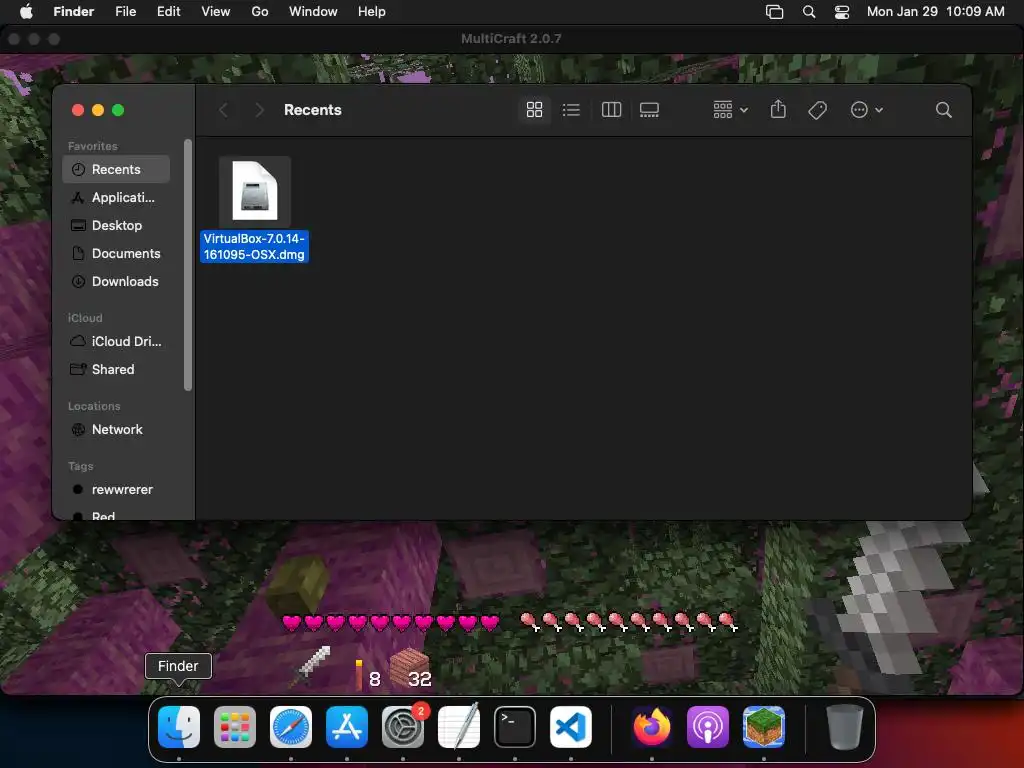Image resolution: width=1024 pixels, height=768 pixels.
Task: Open the Apple menu
Action: tap(26, 12)
